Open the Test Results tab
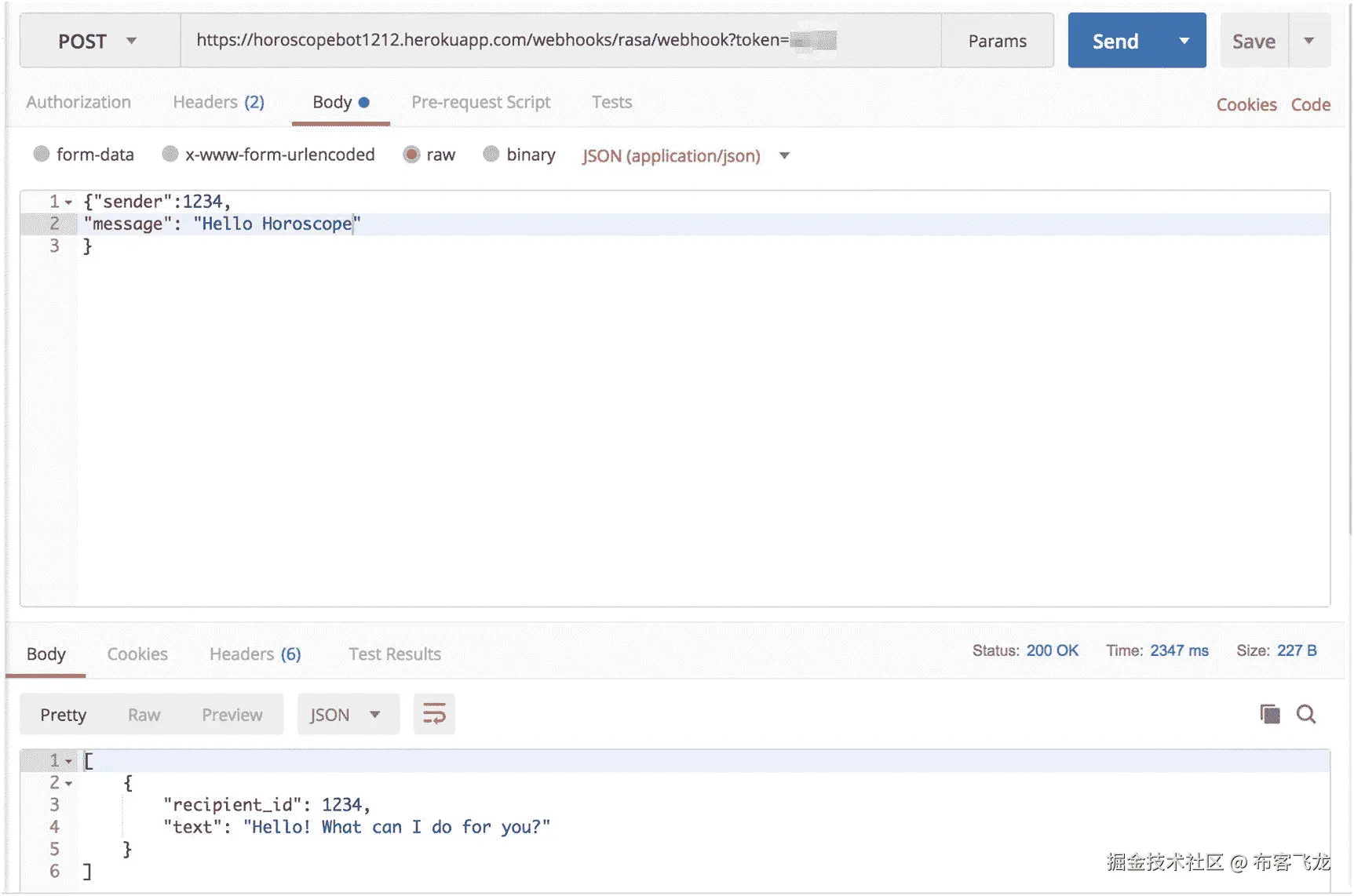The height and width of the screenshot is (896, 1354). (x=395, y=654)
